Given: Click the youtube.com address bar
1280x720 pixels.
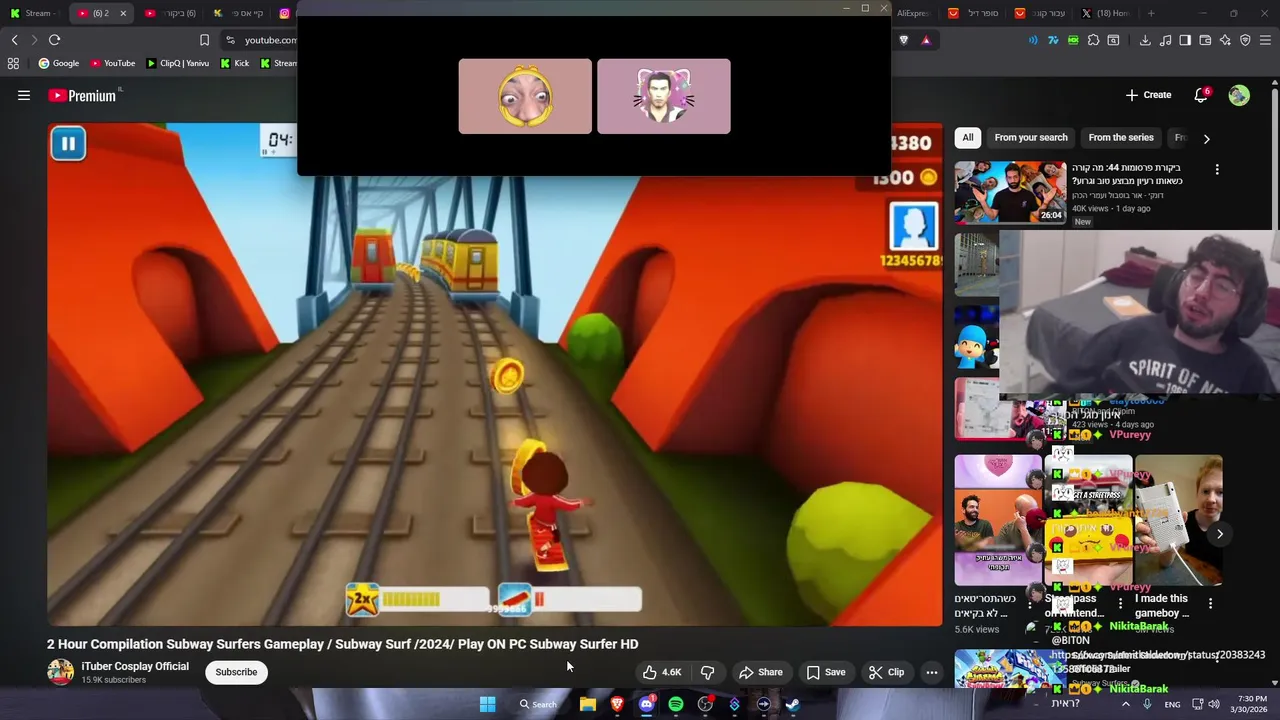Looking at the screenshot, I should pos(270,40).
